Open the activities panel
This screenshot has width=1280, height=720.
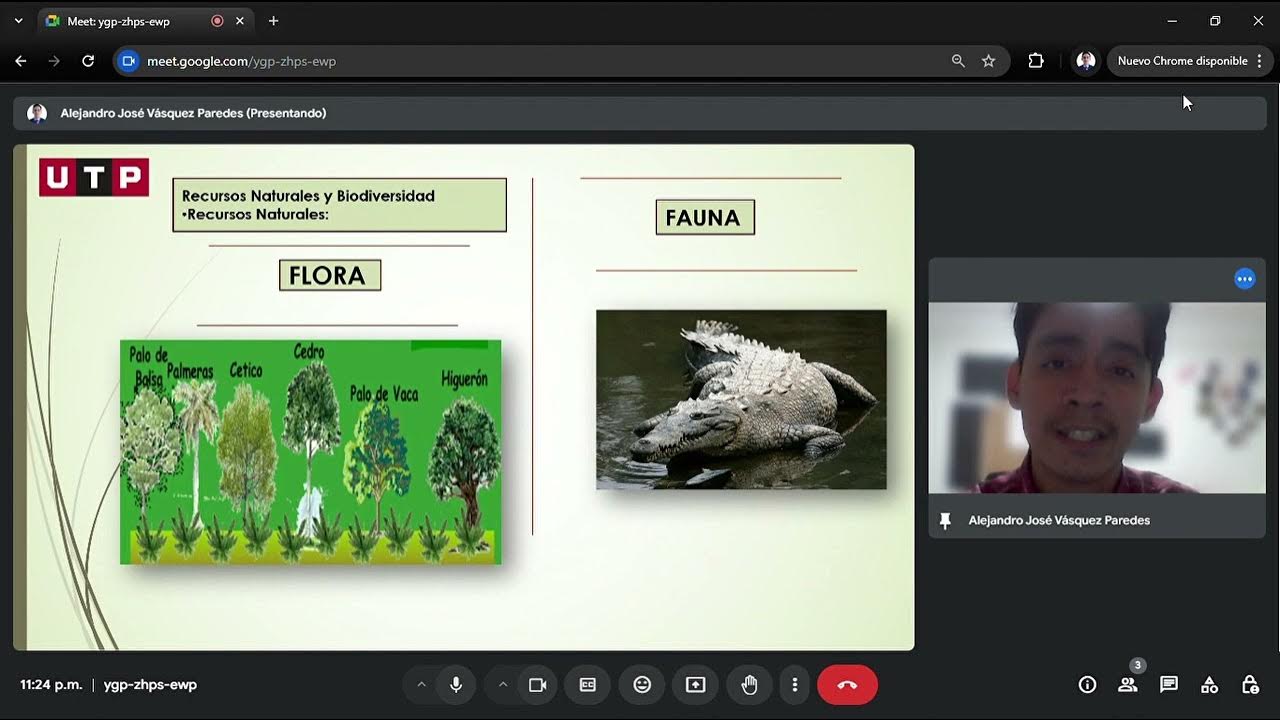coord(1209,685)
